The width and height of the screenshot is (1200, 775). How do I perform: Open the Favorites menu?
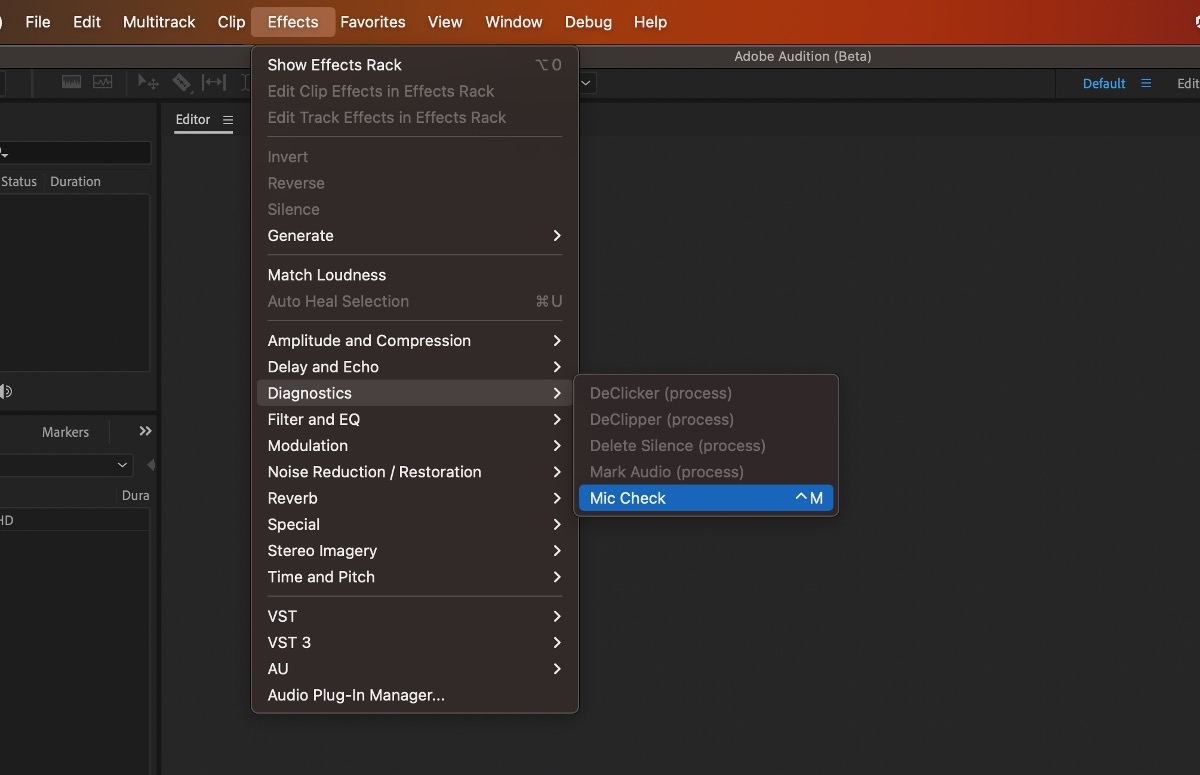point(372,21)
